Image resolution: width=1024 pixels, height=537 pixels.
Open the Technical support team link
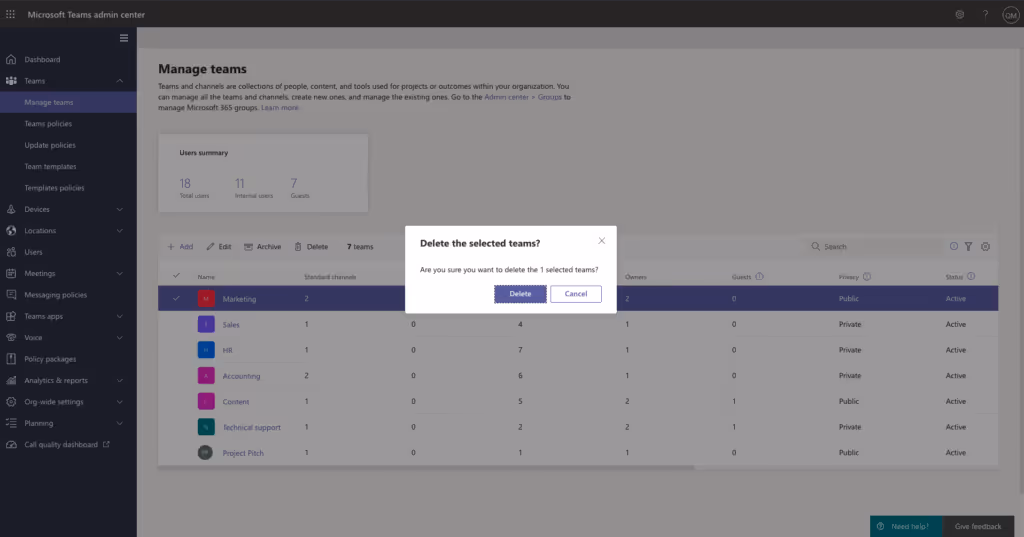[251, 427]
